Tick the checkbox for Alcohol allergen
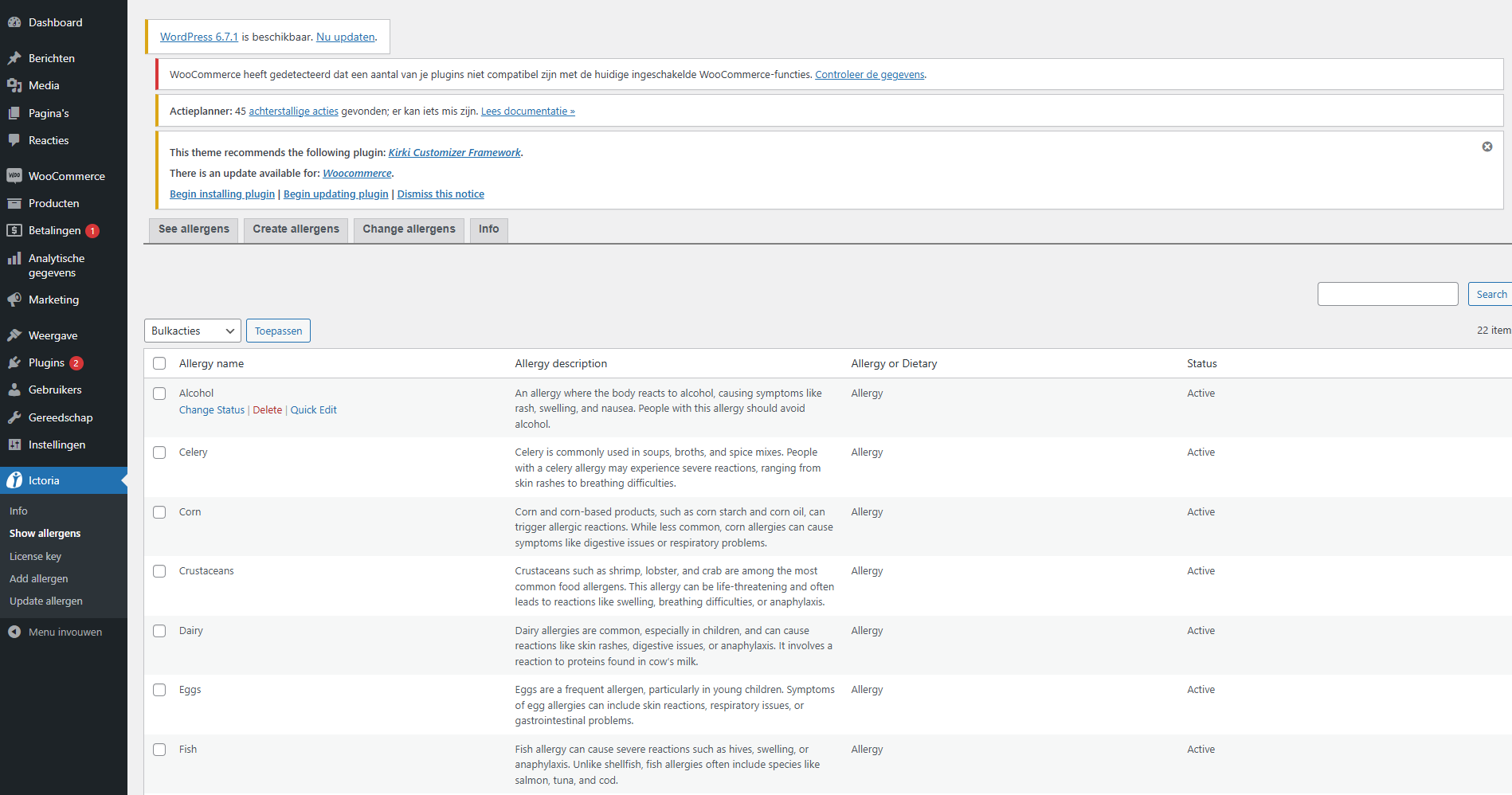 pyautogui.click(x=159, y=394)
